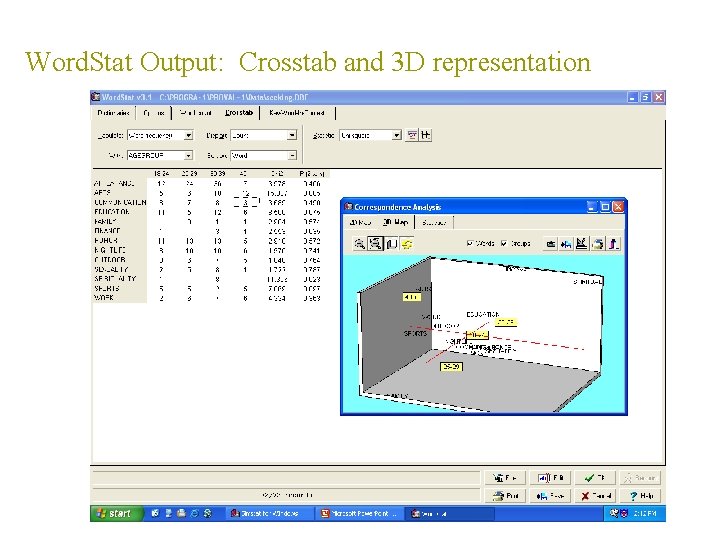
Task: Click the first right-side toolbar icon in Correspondence Analysis
Action: [551, 243]
